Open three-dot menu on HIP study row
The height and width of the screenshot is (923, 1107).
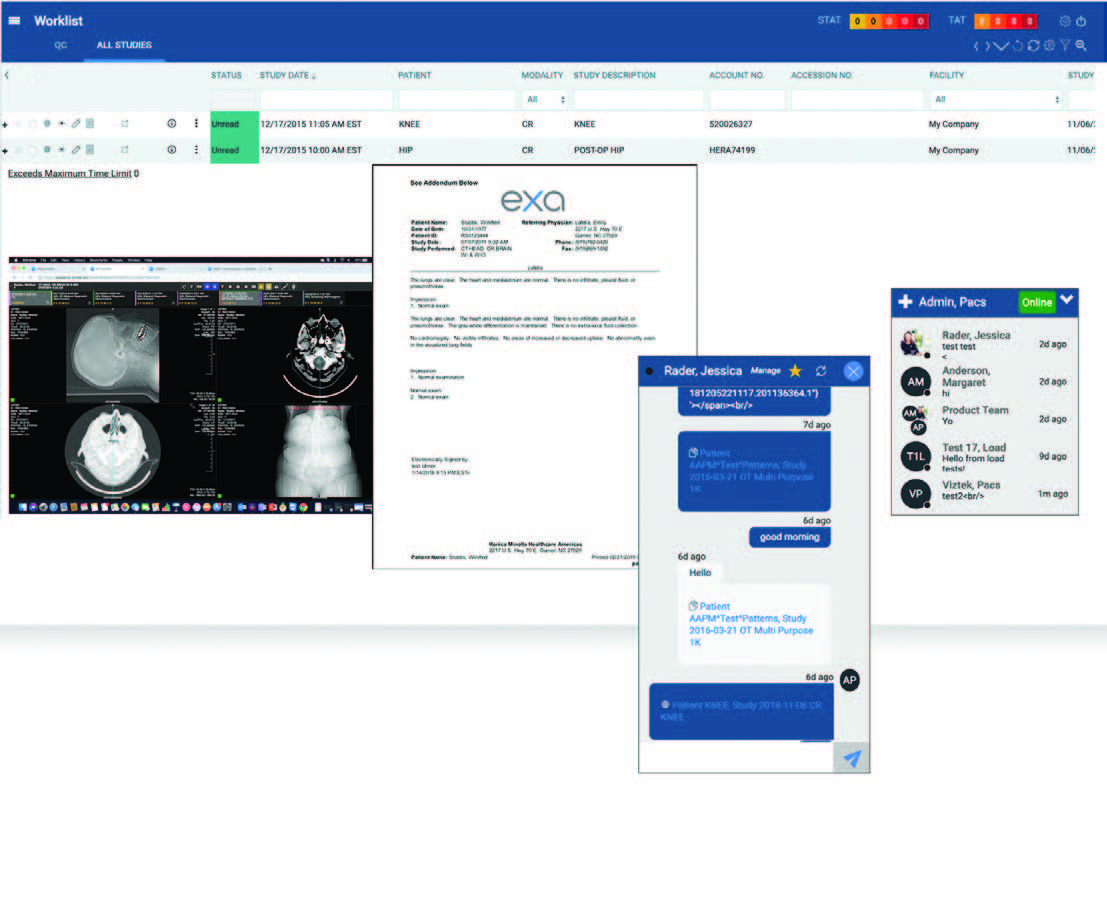point(196,150)
